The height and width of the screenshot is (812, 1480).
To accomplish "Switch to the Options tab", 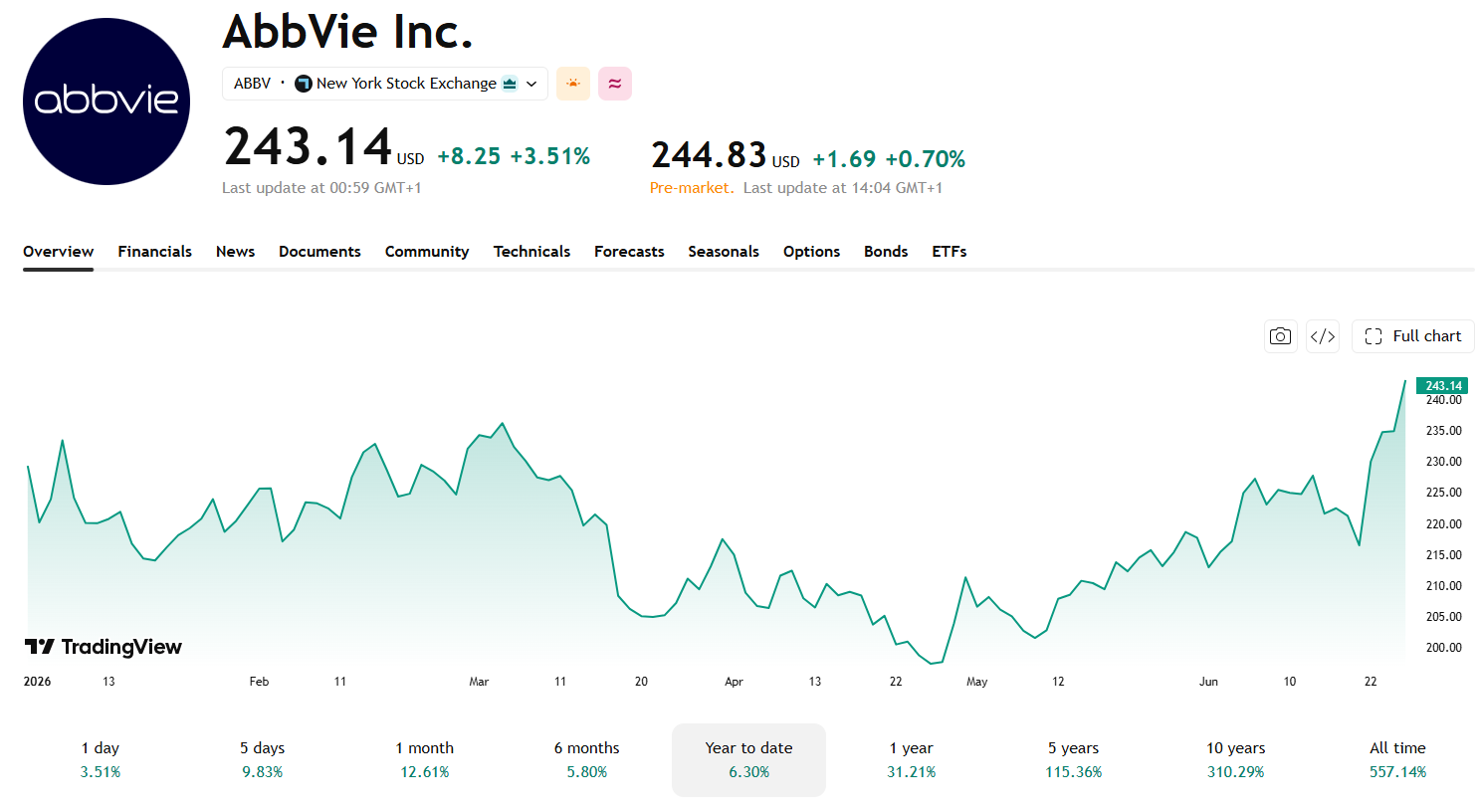I will tap(811, 252).
